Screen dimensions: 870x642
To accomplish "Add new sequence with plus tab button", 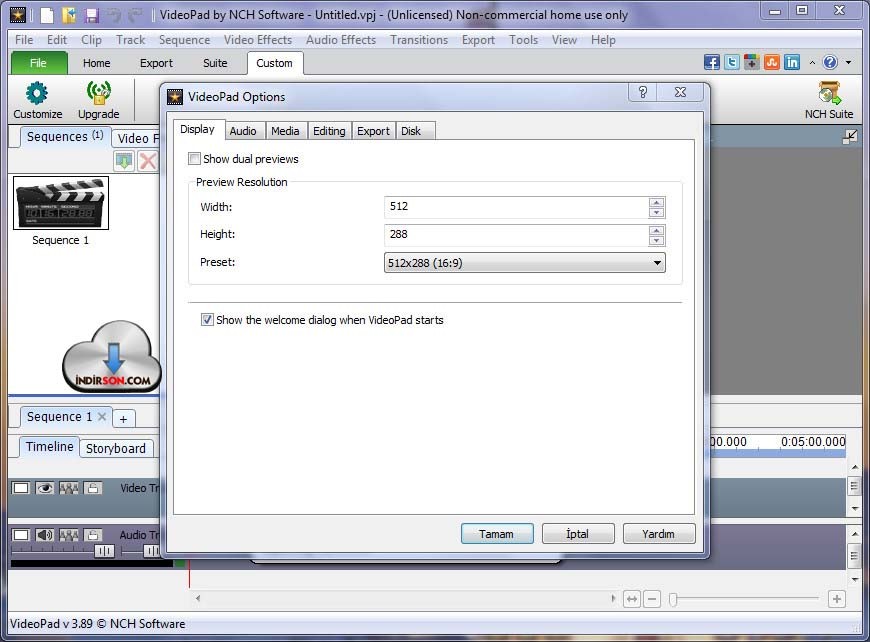I will [123, 419].
